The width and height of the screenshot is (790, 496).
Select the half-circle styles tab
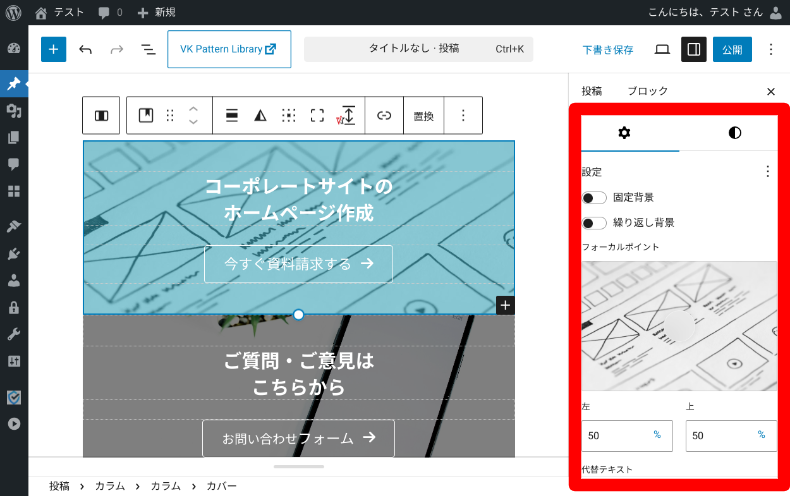point(735,133)
